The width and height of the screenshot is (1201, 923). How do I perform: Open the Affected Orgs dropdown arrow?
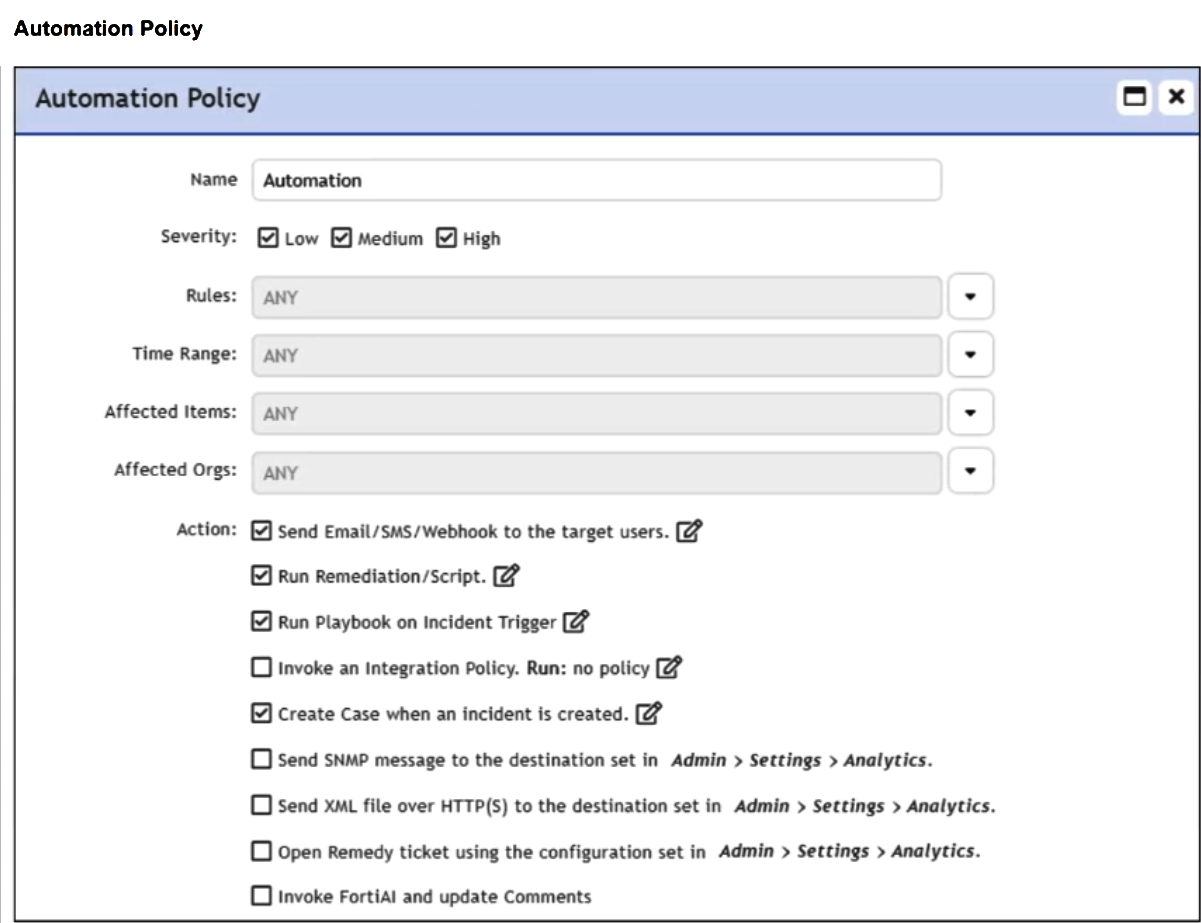pos(970,471)
